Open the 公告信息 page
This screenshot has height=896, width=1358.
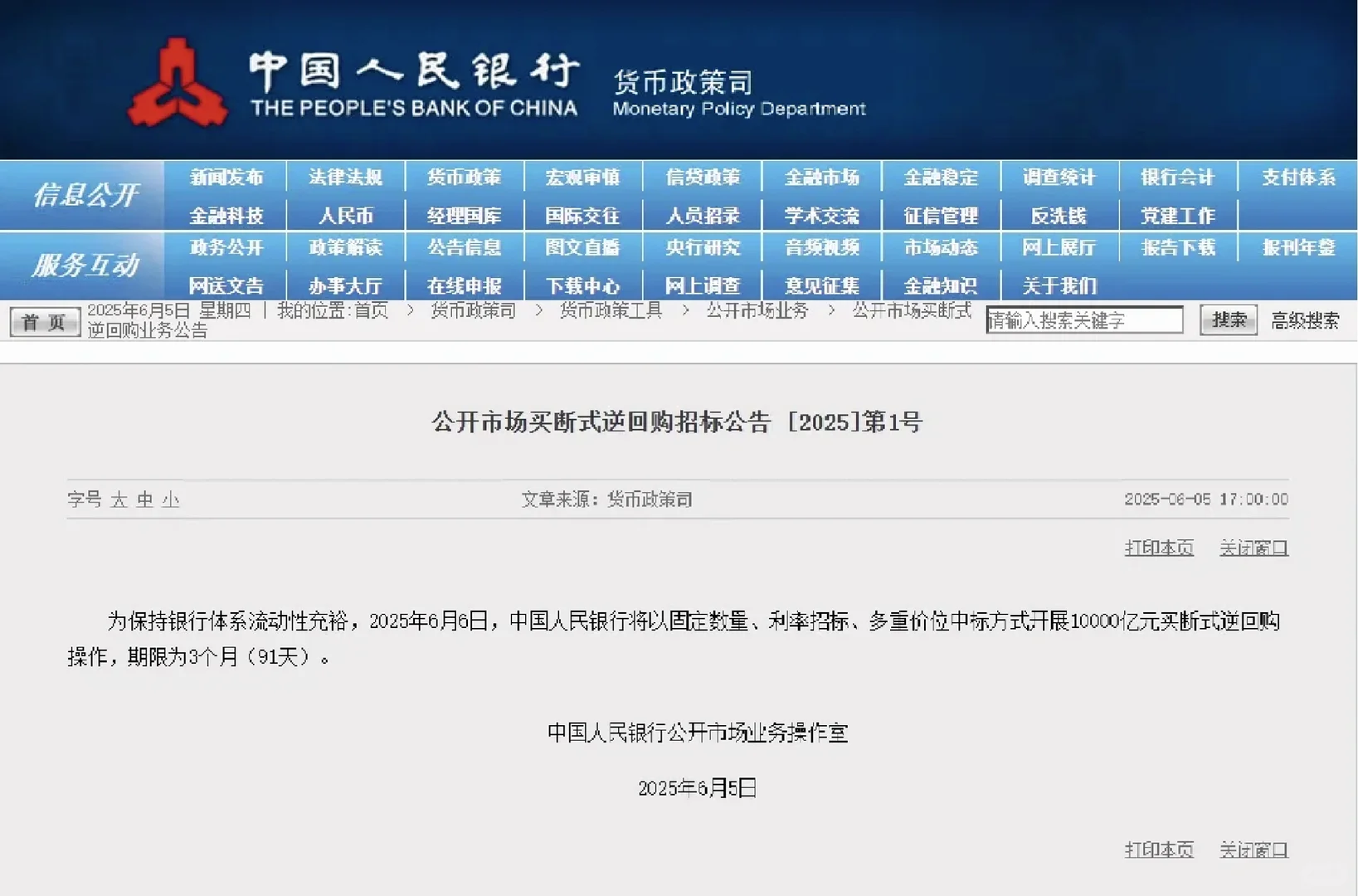click(464, 247)
